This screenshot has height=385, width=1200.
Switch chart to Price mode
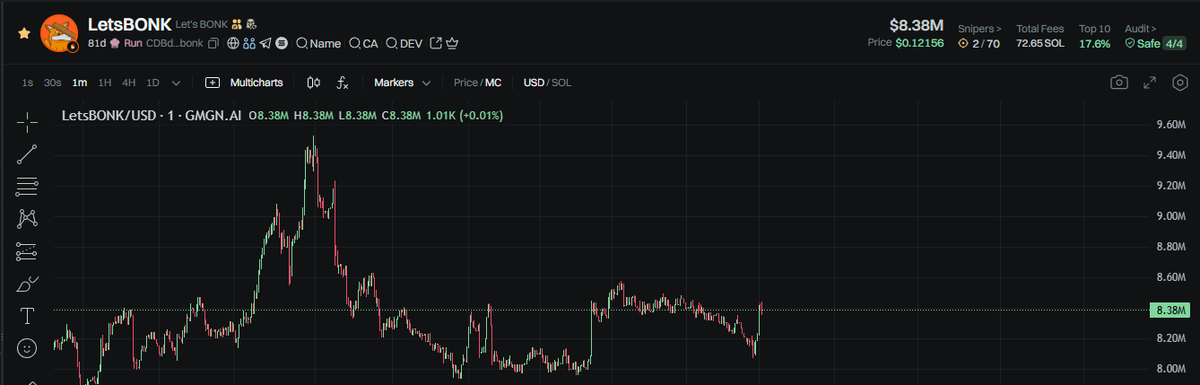(x=465, y=82)
